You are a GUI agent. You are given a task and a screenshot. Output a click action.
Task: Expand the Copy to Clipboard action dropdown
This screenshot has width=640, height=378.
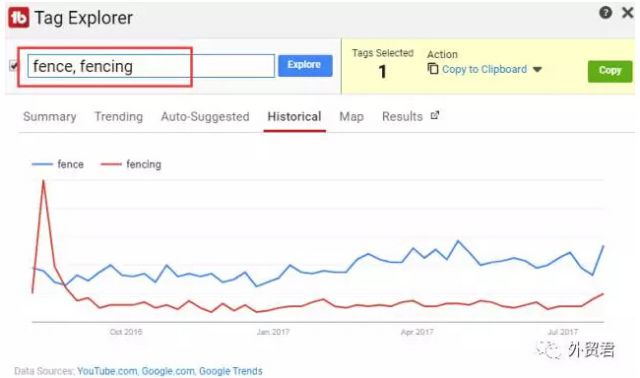pos(537,69)
